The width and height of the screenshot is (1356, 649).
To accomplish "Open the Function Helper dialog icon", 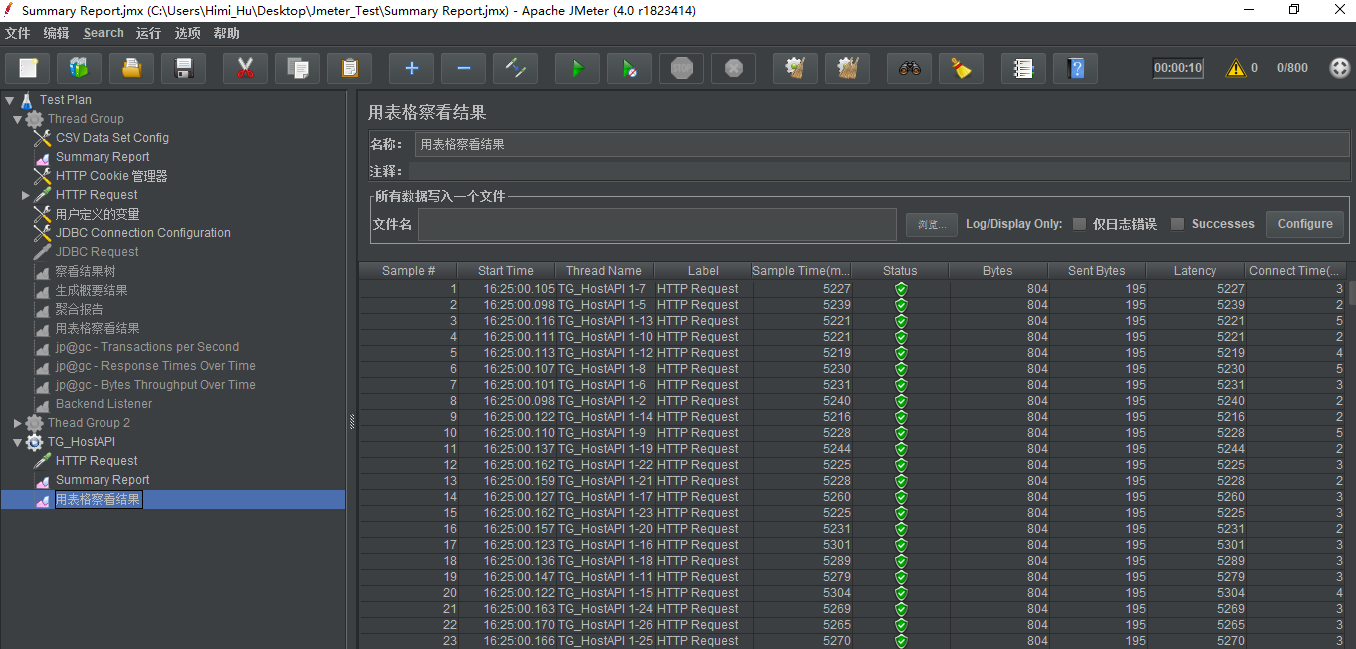I will tap(1023, 68).
